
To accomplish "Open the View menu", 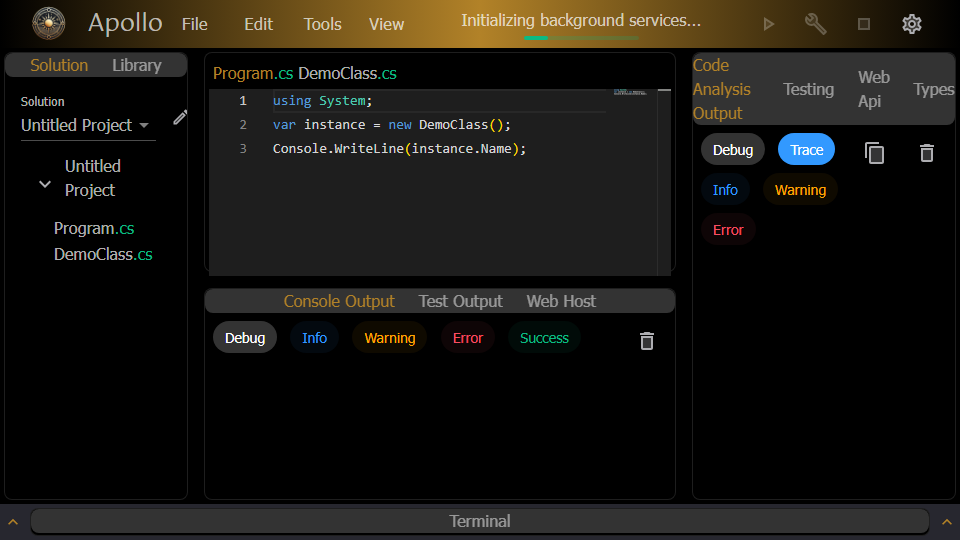I will (386, 24).
